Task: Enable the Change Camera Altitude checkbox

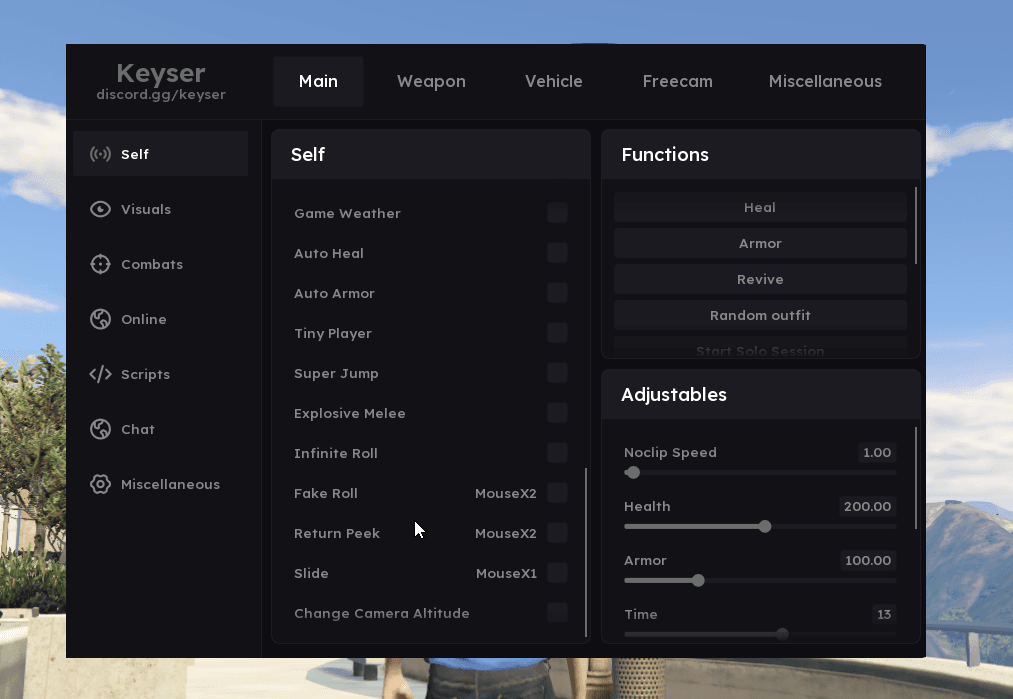Action: point(557,612)
